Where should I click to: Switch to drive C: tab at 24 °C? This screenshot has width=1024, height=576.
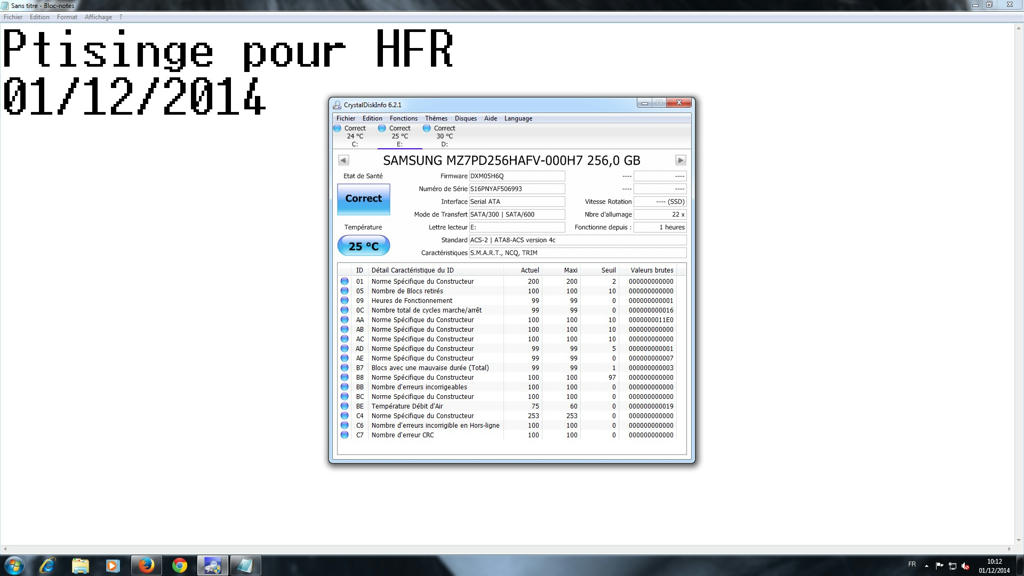[x=355, y=136]
